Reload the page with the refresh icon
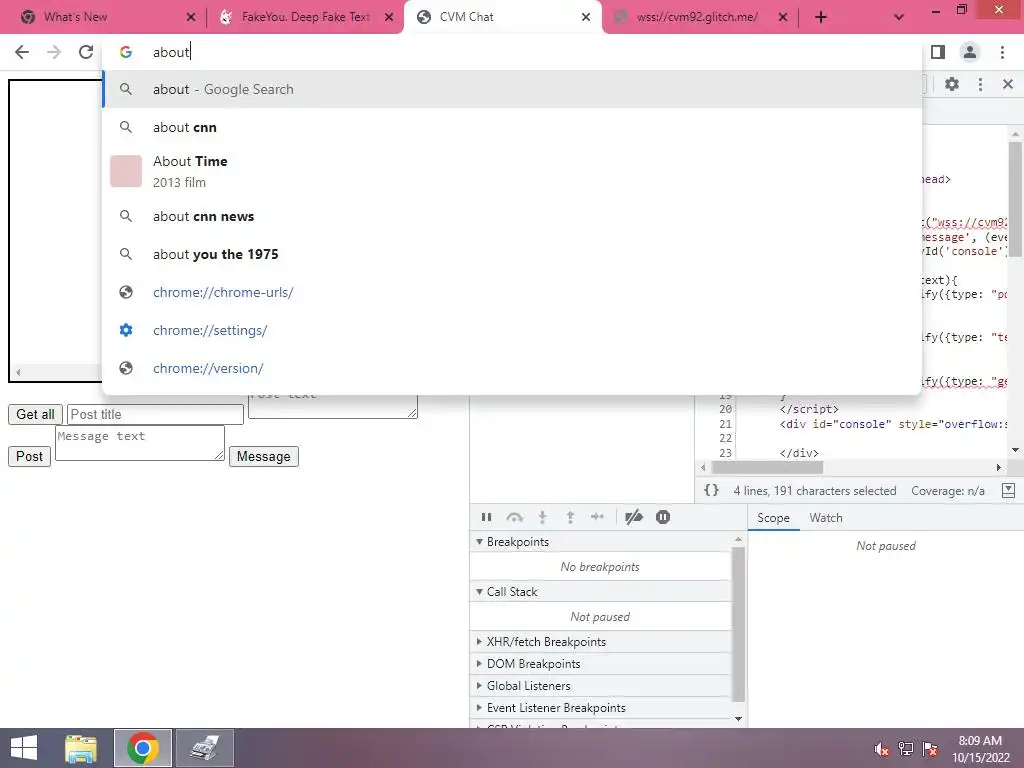Screen dimensions: 1024x768 click(x=86, y=52)
